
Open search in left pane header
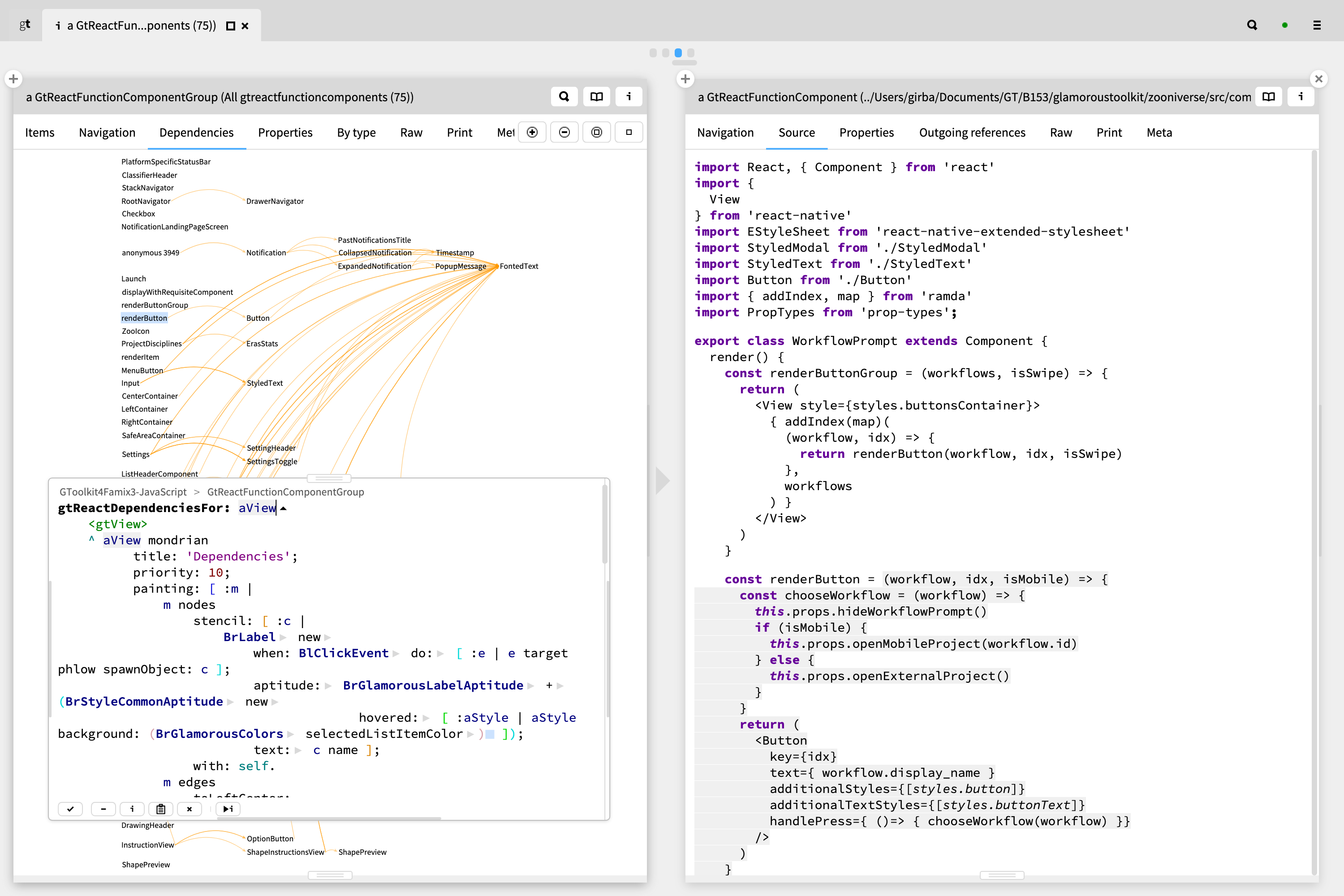click(564, 97)
